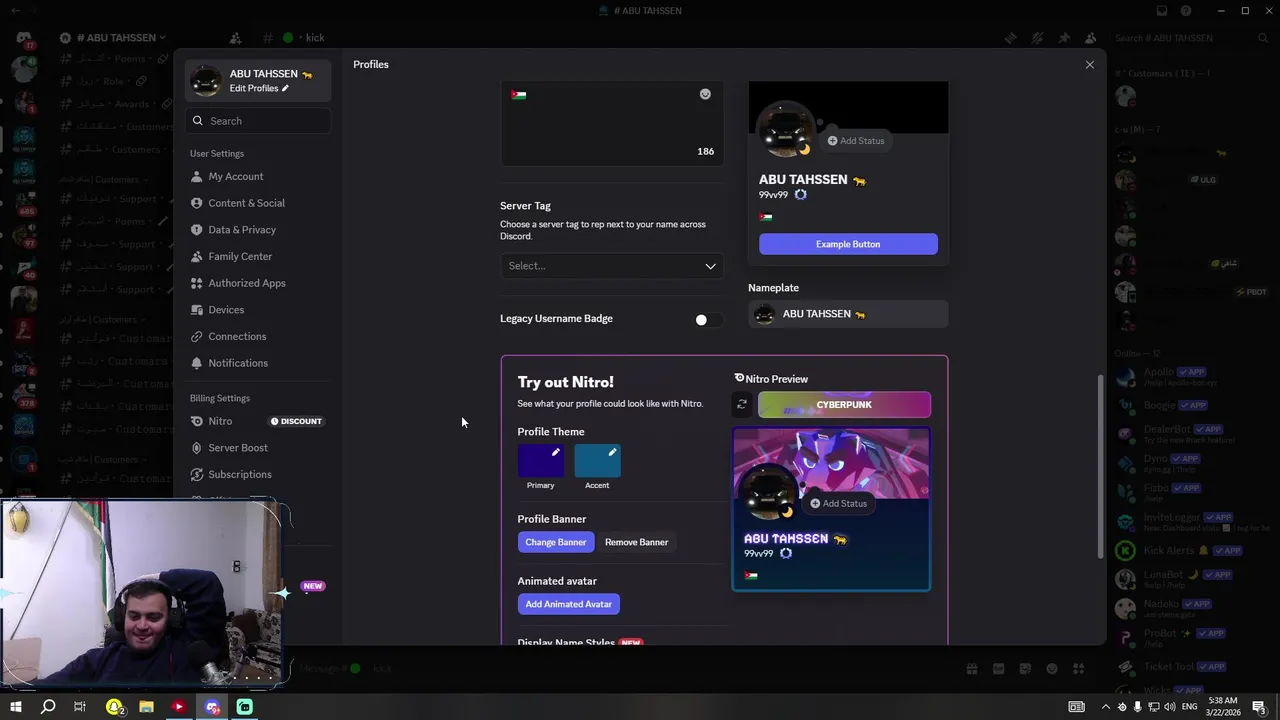Screen dimensions: 1280x720
Task: Open the Server Tag Select dropdown
Action: click(612, 266)
